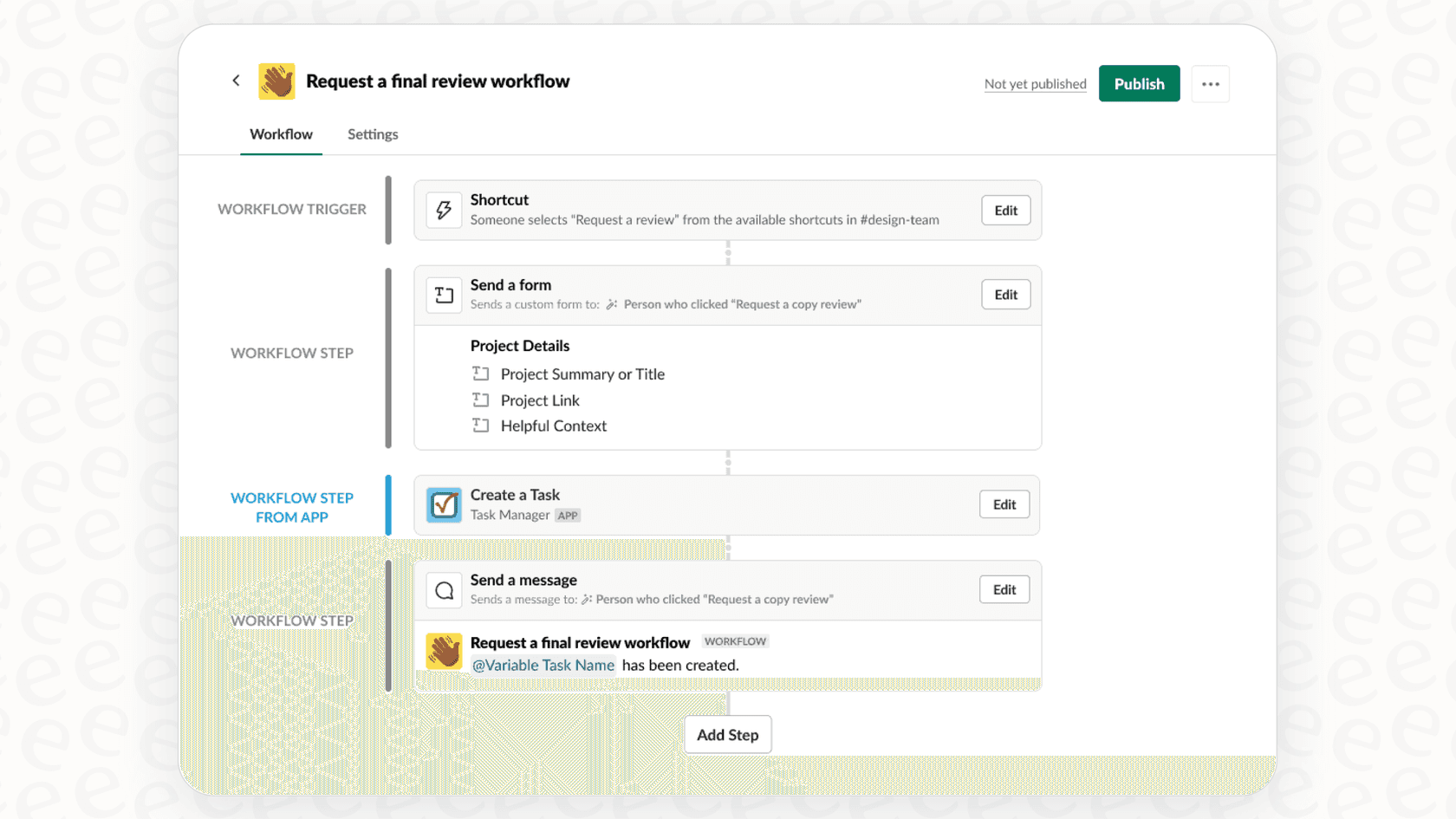Click the Project Summary or Title field icon
The image size is (1456, 819).
(482, 373)
